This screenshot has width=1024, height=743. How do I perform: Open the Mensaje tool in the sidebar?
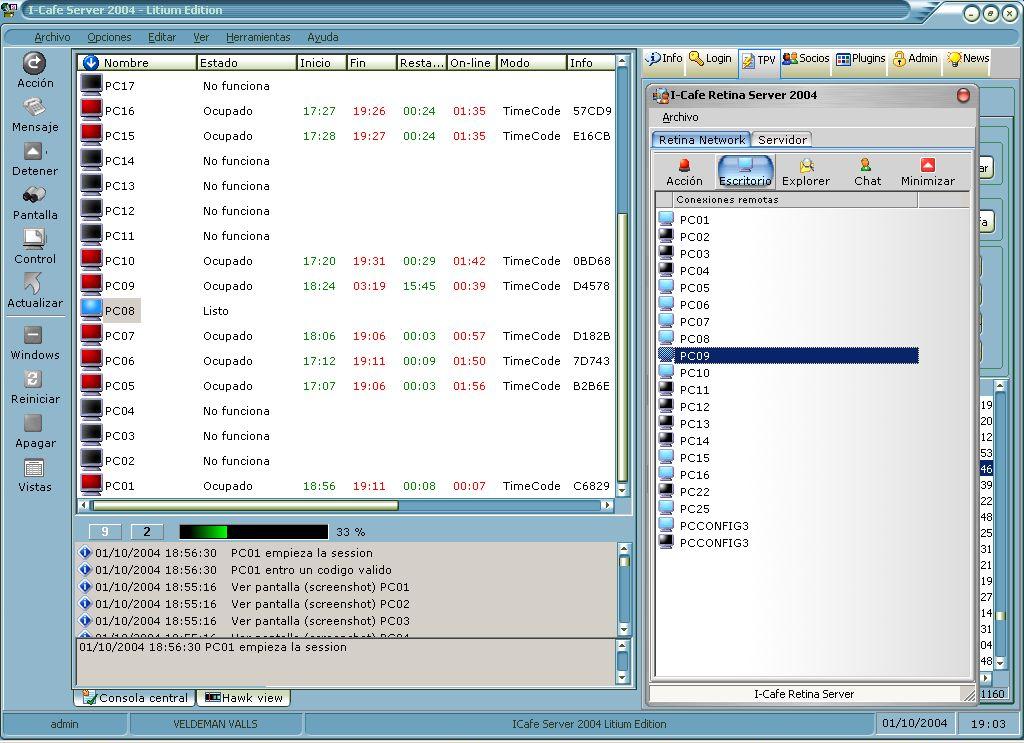34,106
